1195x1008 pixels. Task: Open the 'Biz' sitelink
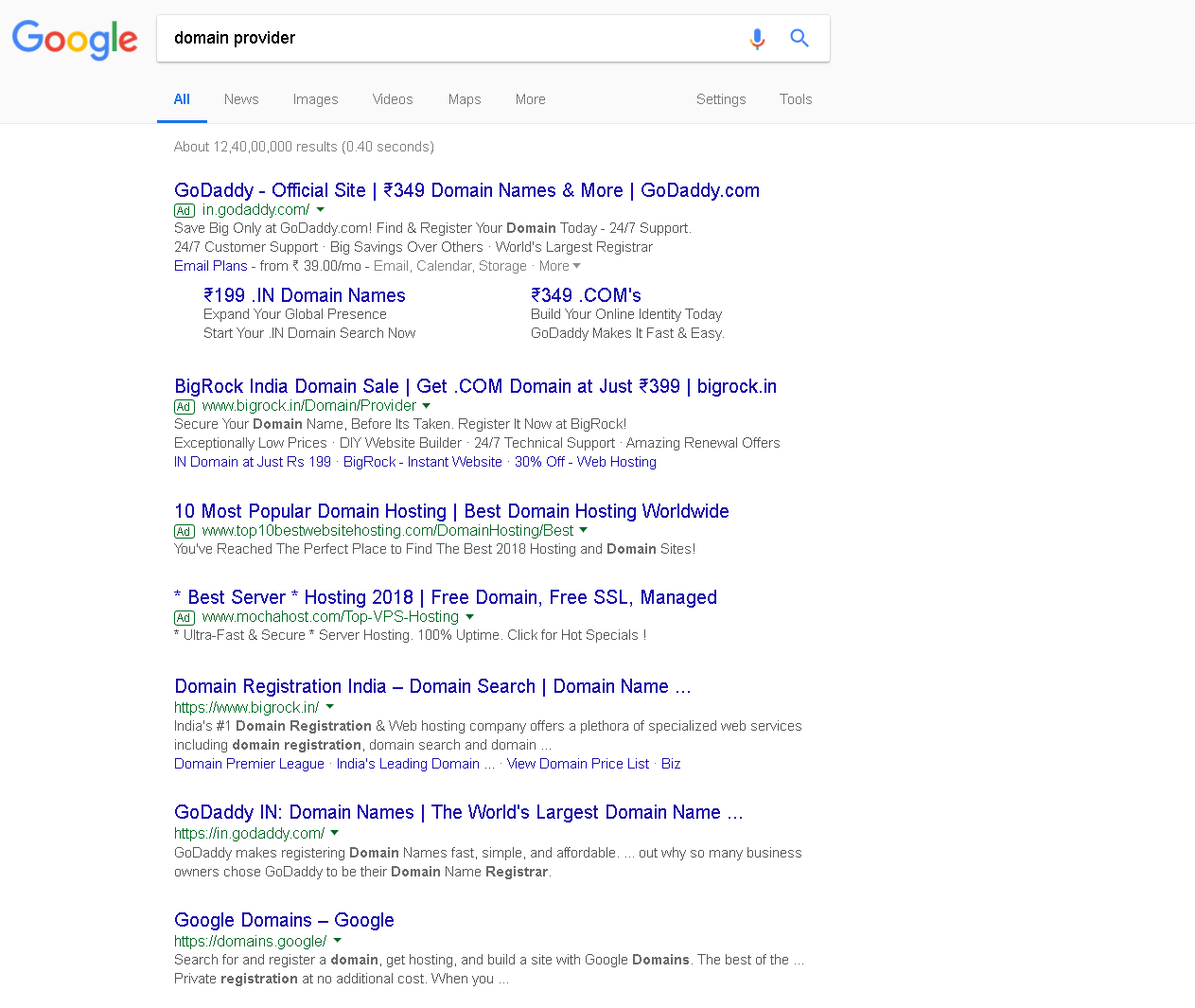671,764
